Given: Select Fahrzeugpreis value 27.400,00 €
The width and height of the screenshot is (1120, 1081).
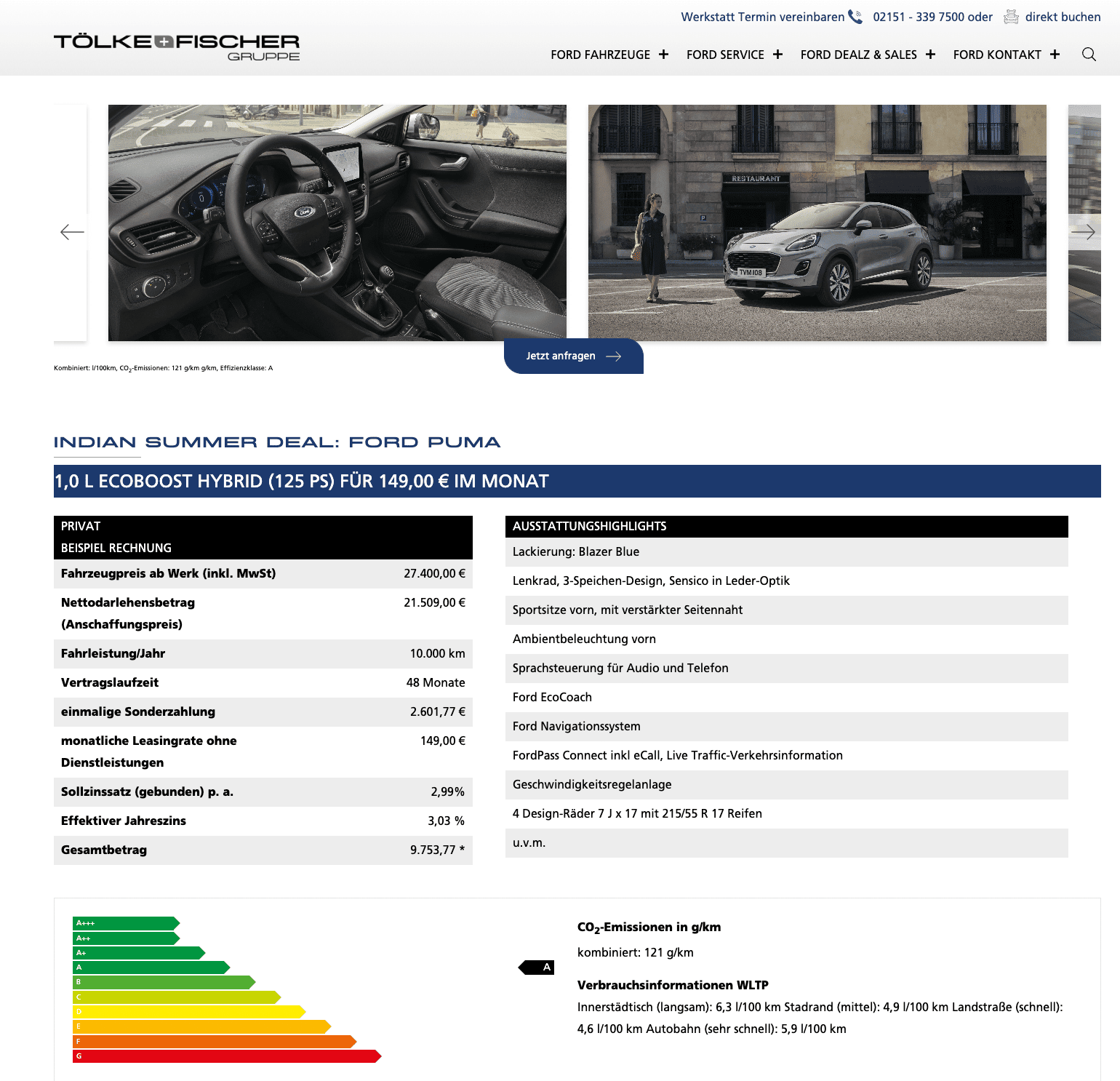Looking at the screenshot, I should [x=434, y=573].
